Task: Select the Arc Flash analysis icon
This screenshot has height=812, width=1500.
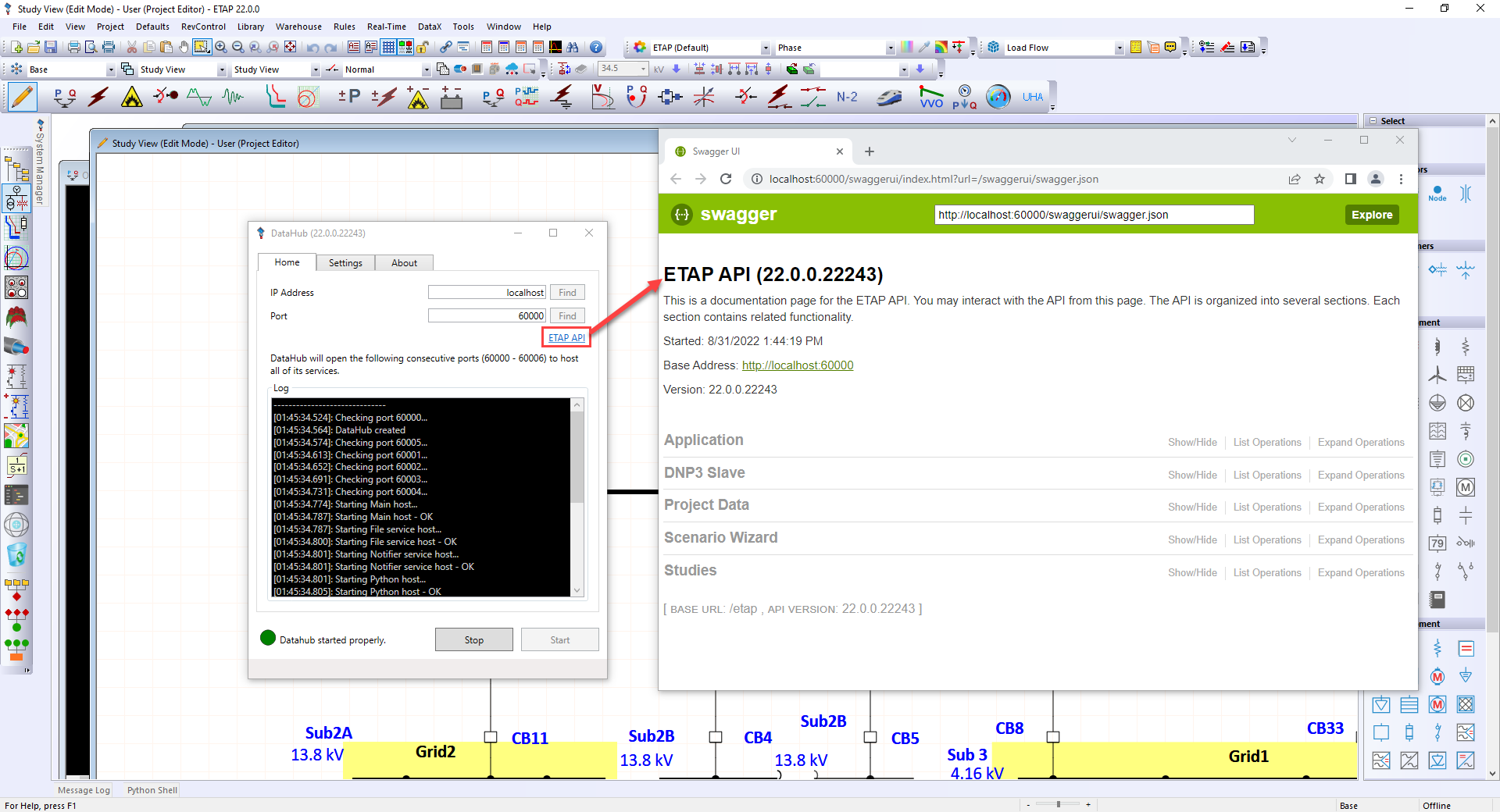Action: 131,97
